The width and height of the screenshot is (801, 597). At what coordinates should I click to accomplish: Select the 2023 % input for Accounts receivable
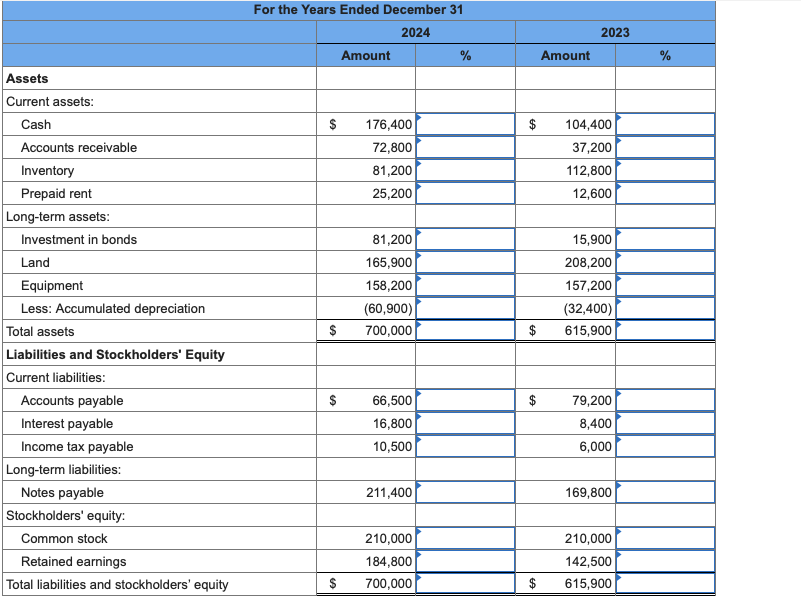coord(666,147)
